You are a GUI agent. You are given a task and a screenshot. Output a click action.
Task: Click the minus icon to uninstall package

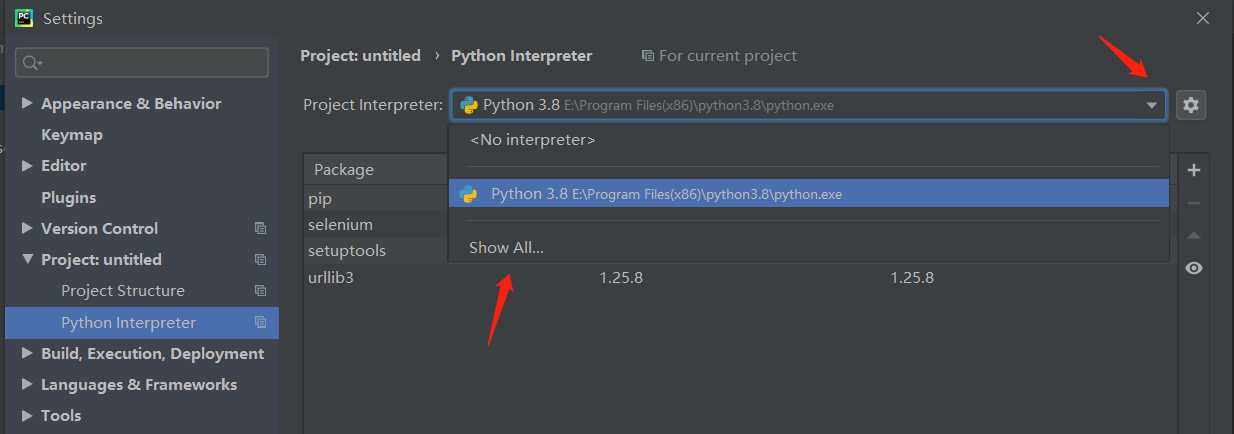tap(1193, 203)
